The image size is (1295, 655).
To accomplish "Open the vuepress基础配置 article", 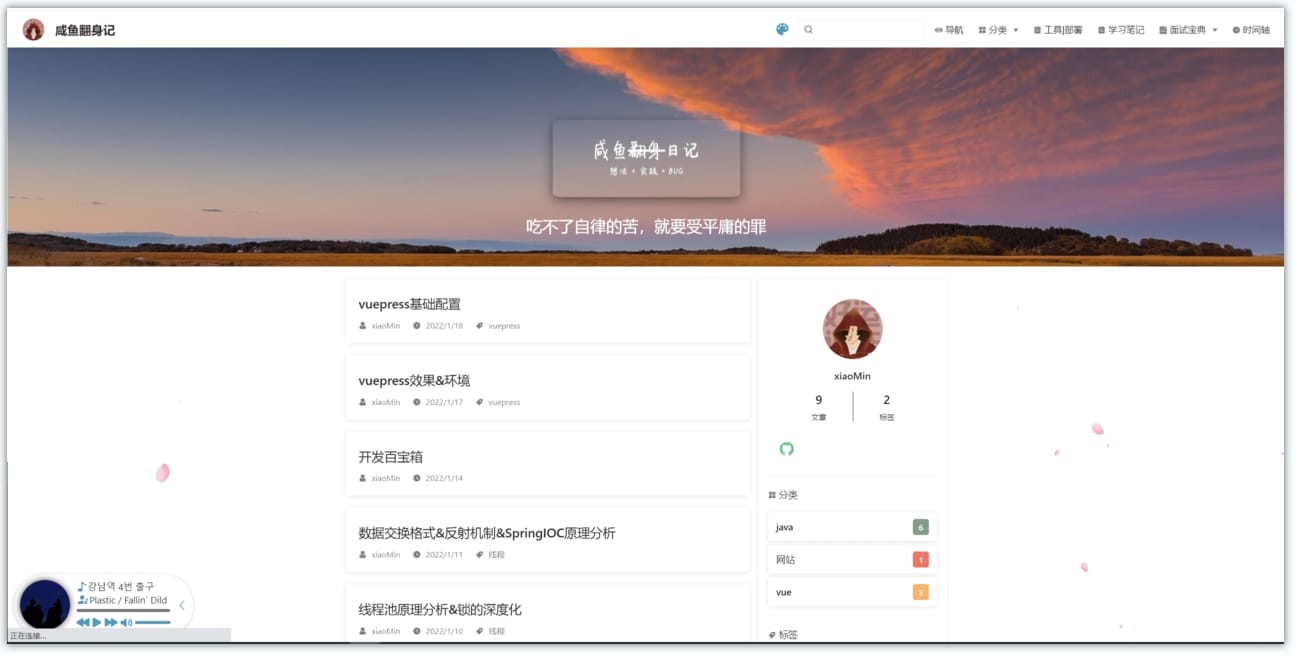I will tap(409, 304).
